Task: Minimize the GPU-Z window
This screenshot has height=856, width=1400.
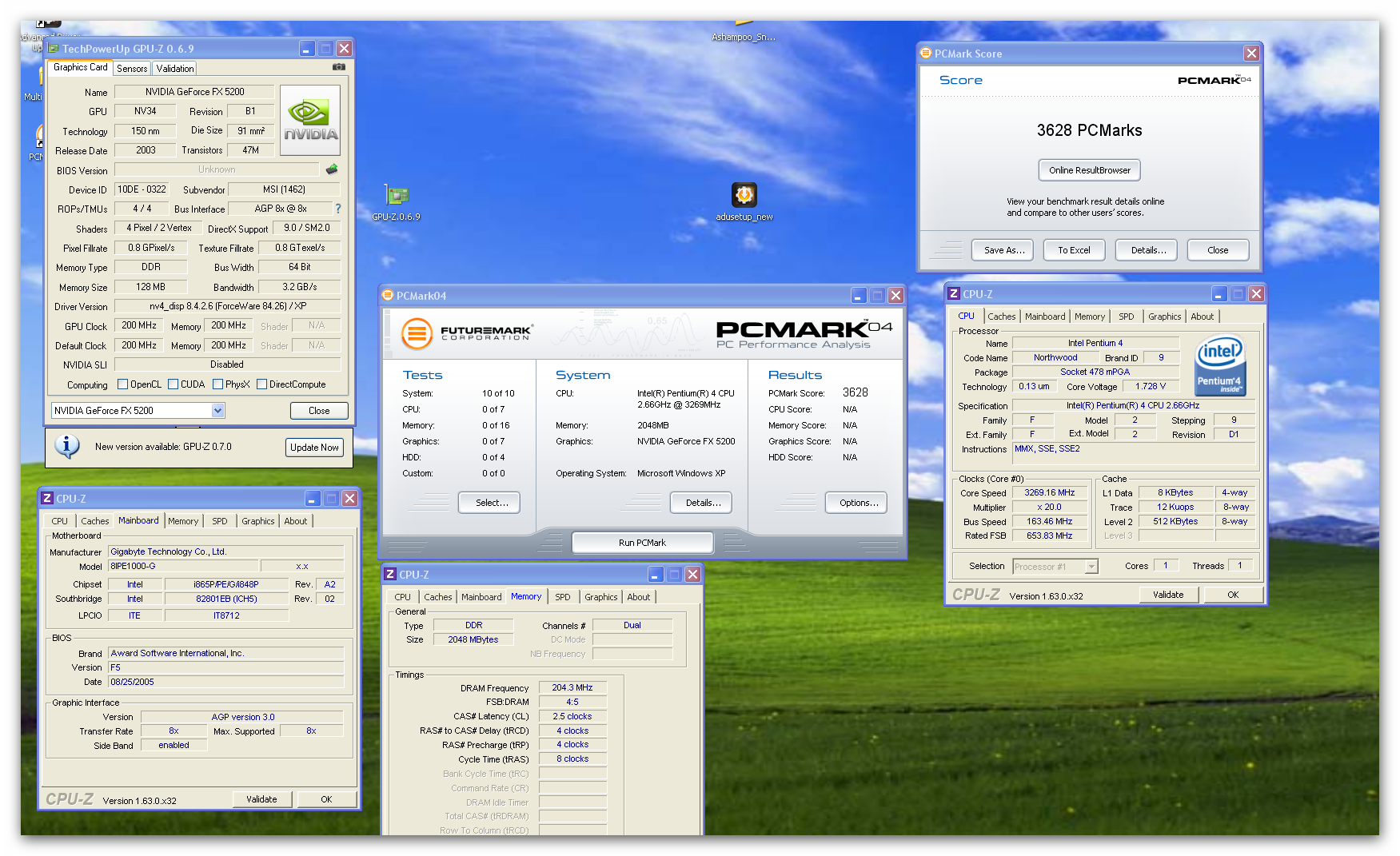Action: click(x=307, y=49)
